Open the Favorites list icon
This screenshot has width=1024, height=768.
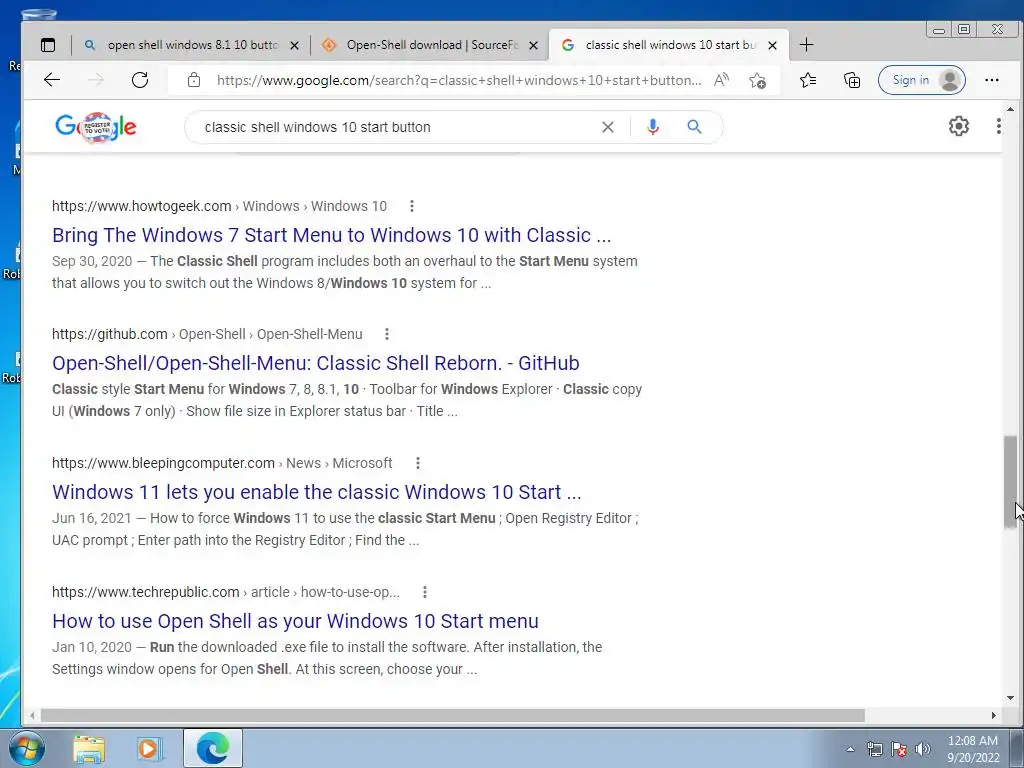[808, 80]
